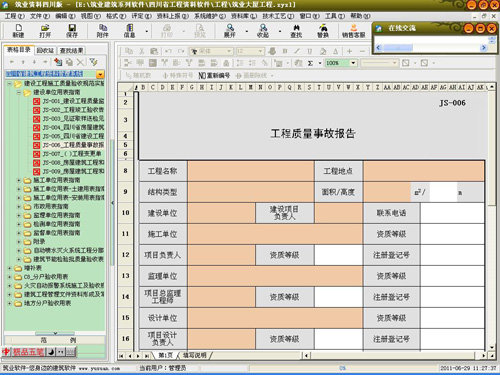
Task: Click the red-arrow add icon in left panel
Action: [58, 62]
